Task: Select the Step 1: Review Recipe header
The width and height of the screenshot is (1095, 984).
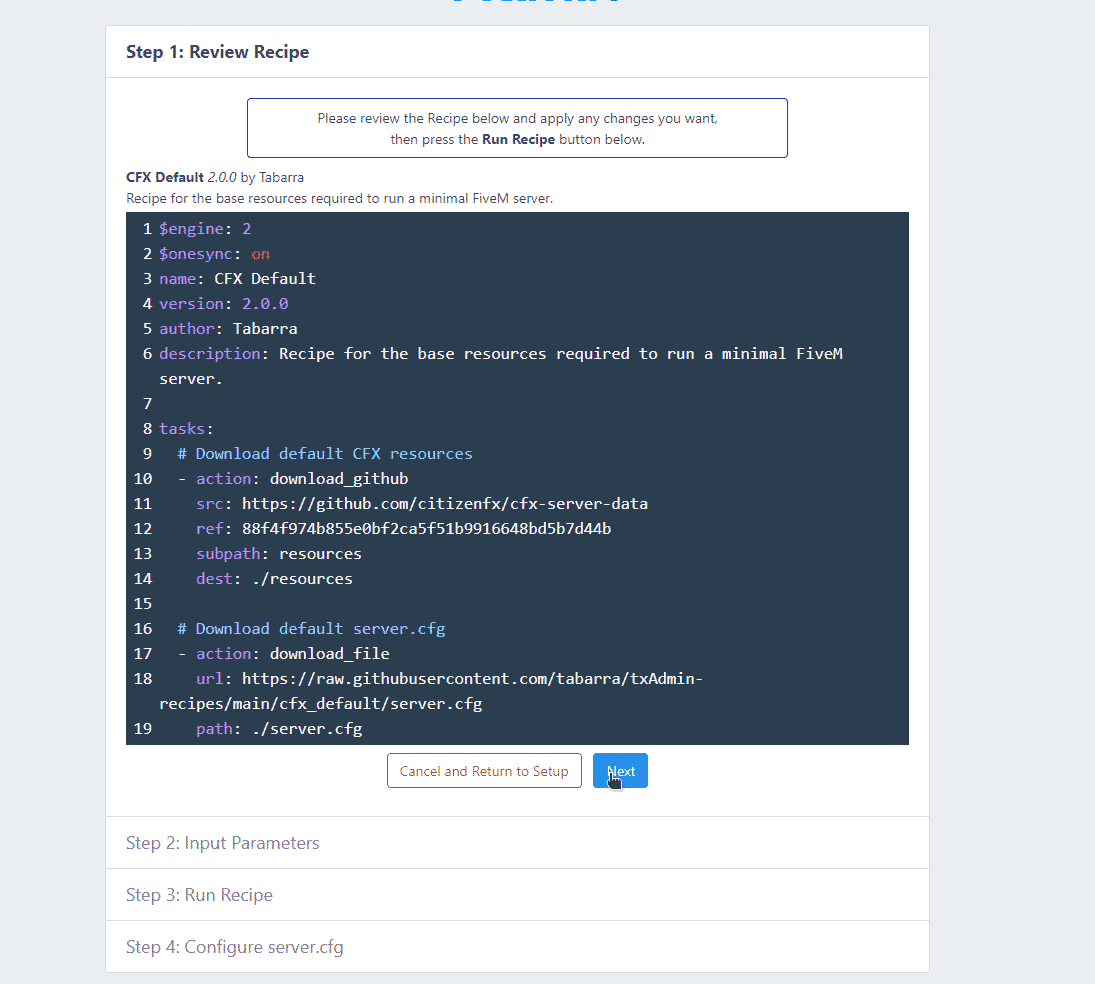Action: click(x=517, y=52)
